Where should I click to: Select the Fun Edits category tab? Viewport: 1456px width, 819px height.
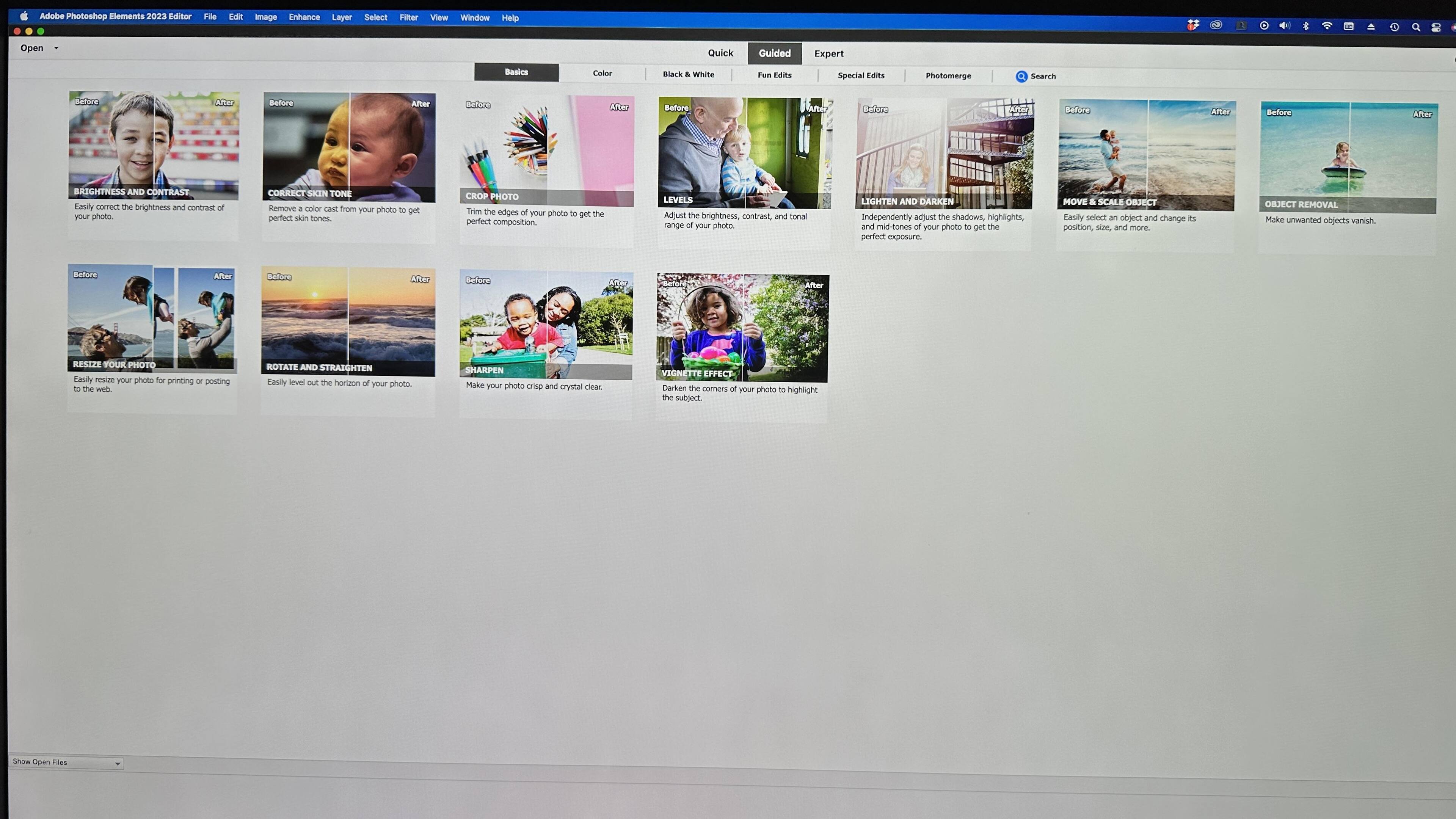click(774, 75)
